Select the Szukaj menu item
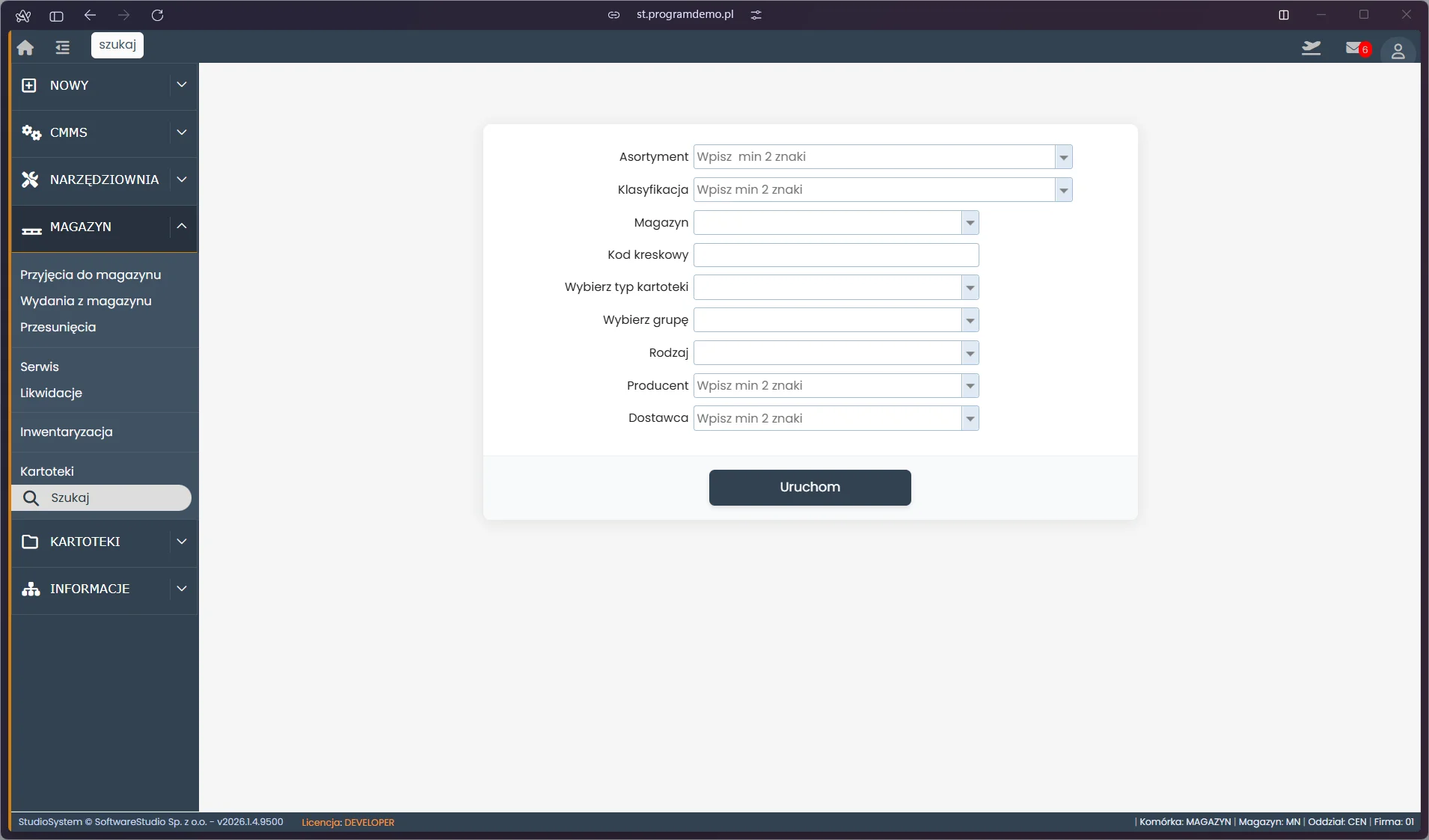 click(x=101, y=498)
